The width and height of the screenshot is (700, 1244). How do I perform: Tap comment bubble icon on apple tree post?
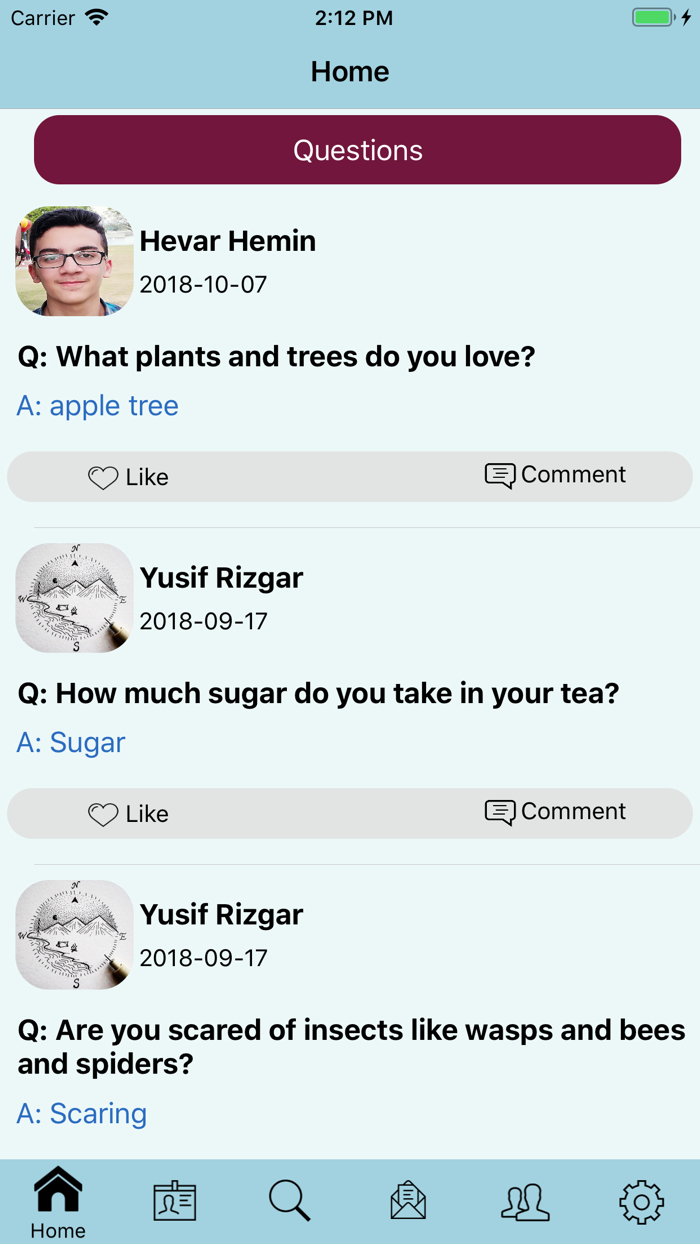click(500, 475)
